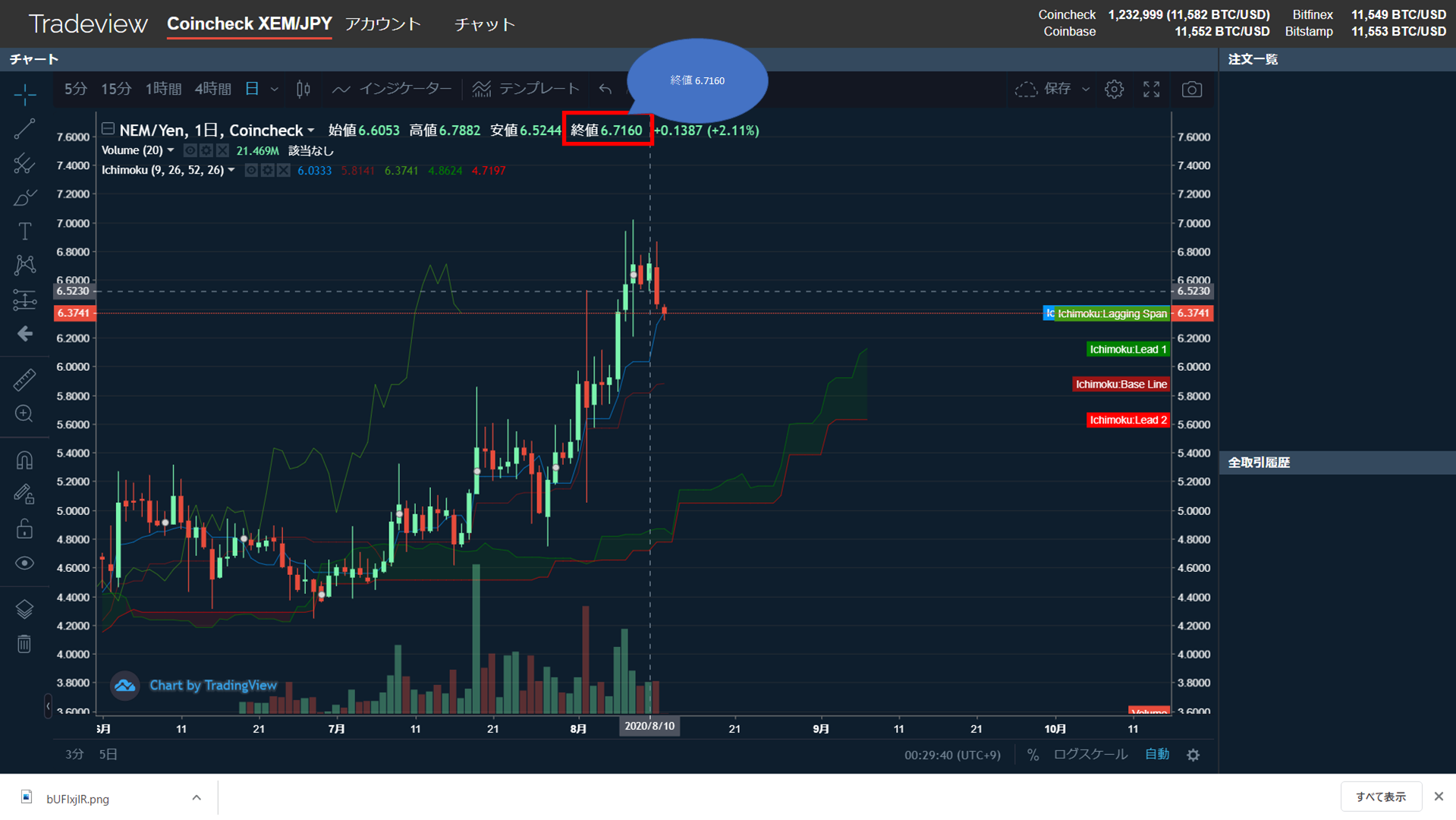Click the undo arrow in toolbar
This screenshot has height=820, width=1456.
(x=605, y=90)
